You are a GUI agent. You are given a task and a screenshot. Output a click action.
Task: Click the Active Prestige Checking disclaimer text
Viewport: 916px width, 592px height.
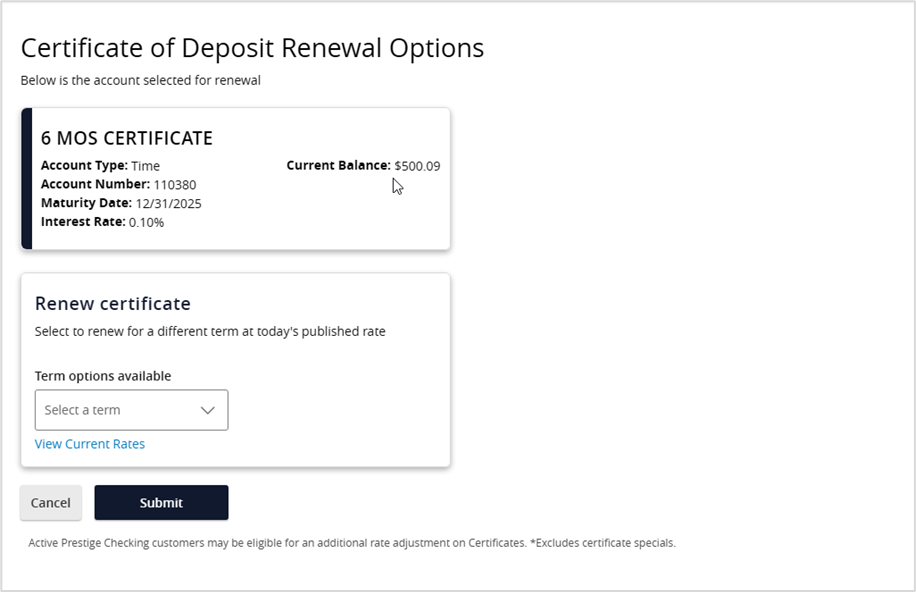point(352,543)
